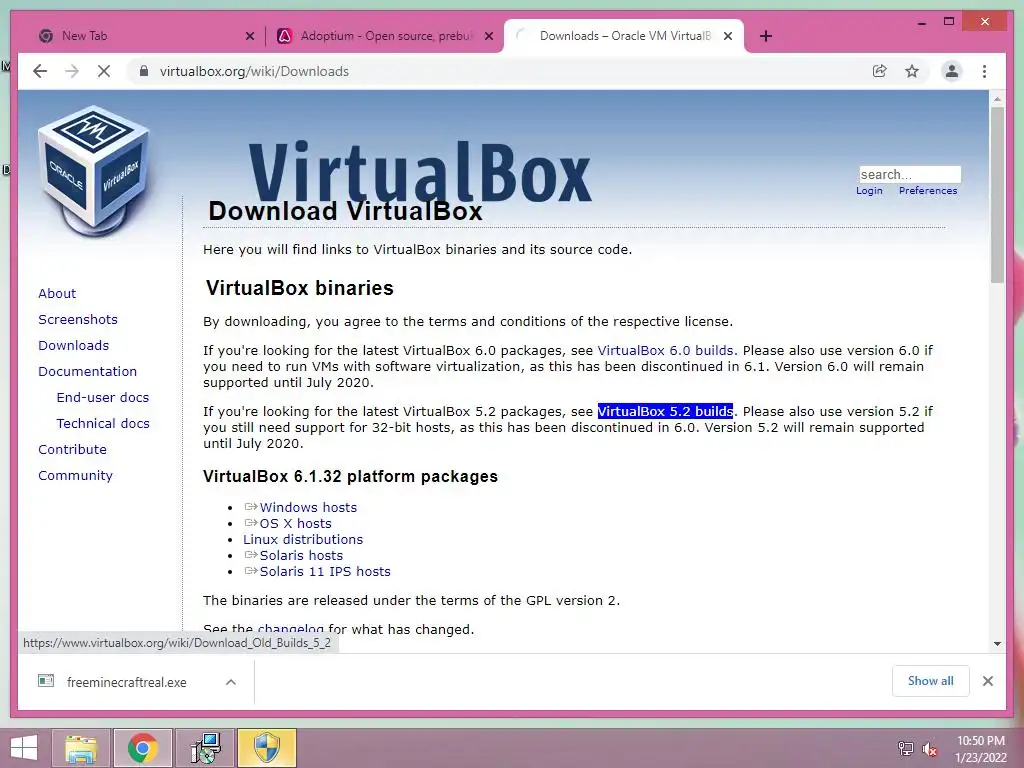Open Technical docs link
The height and width of the screenshot is (768, 1024).
(103, 424)
